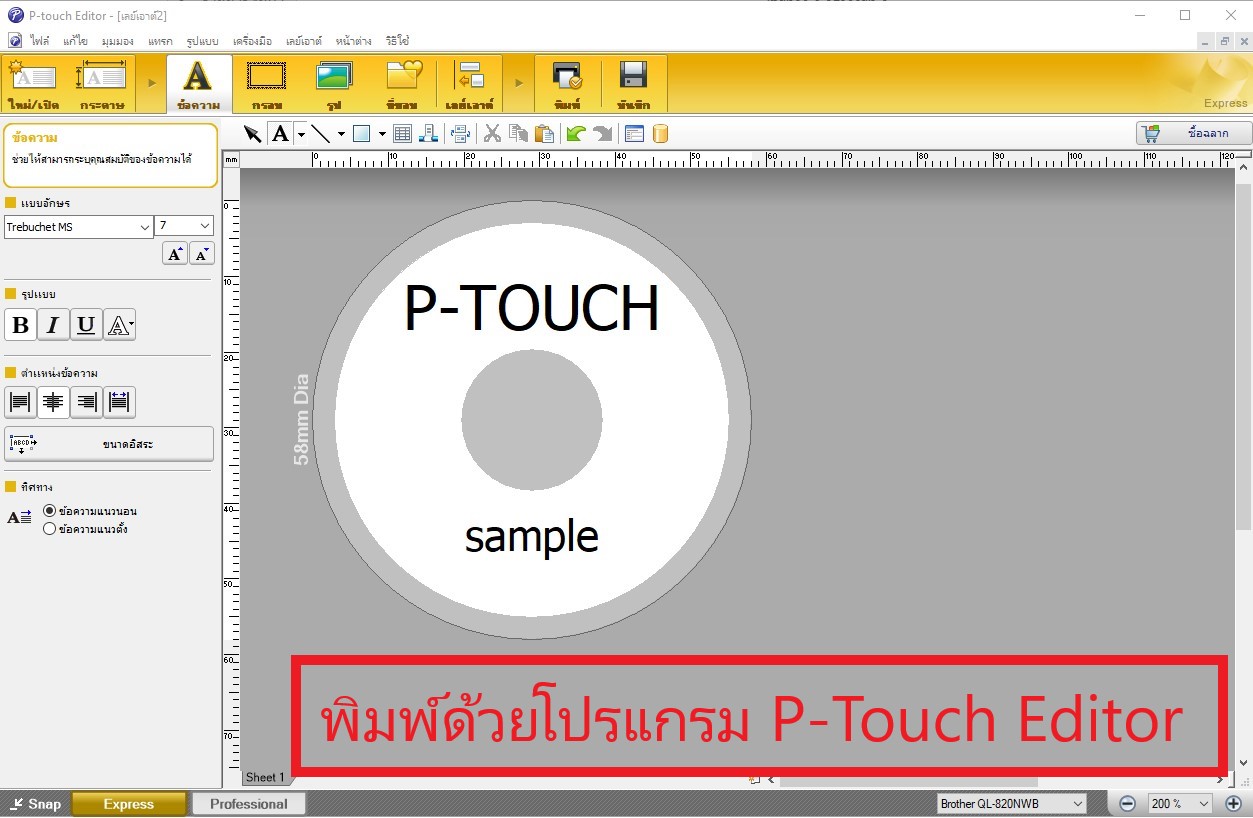Cut selection with the scissors icon

click(492, 134)
